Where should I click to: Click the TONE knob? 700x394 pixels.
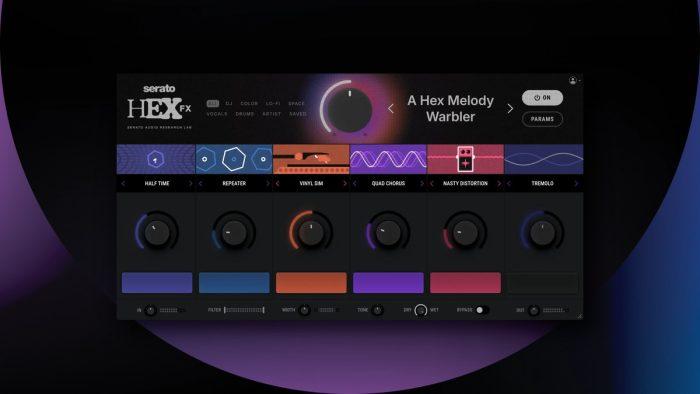377,310
